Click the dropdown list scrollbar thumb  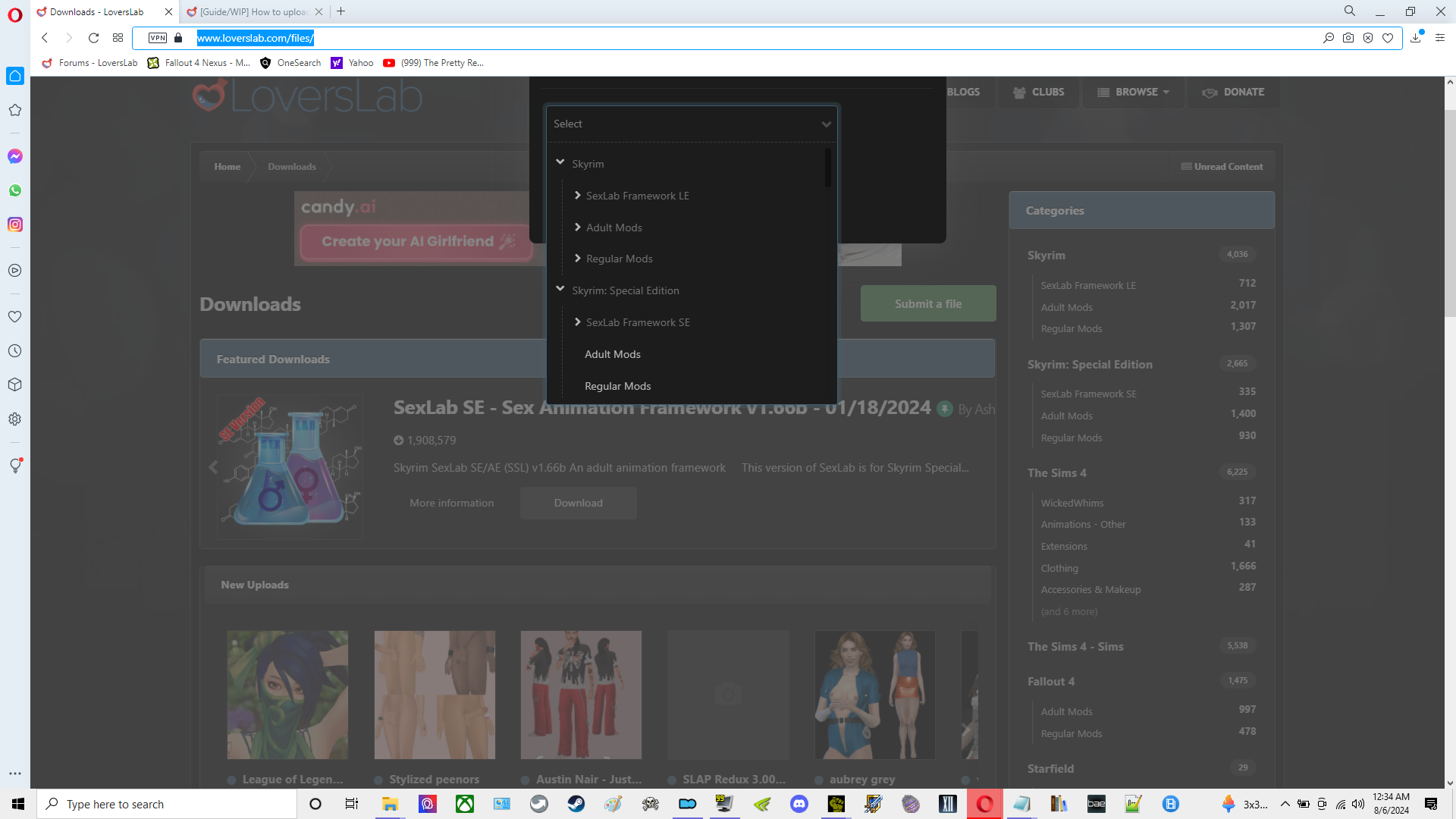tap(827, 167)
